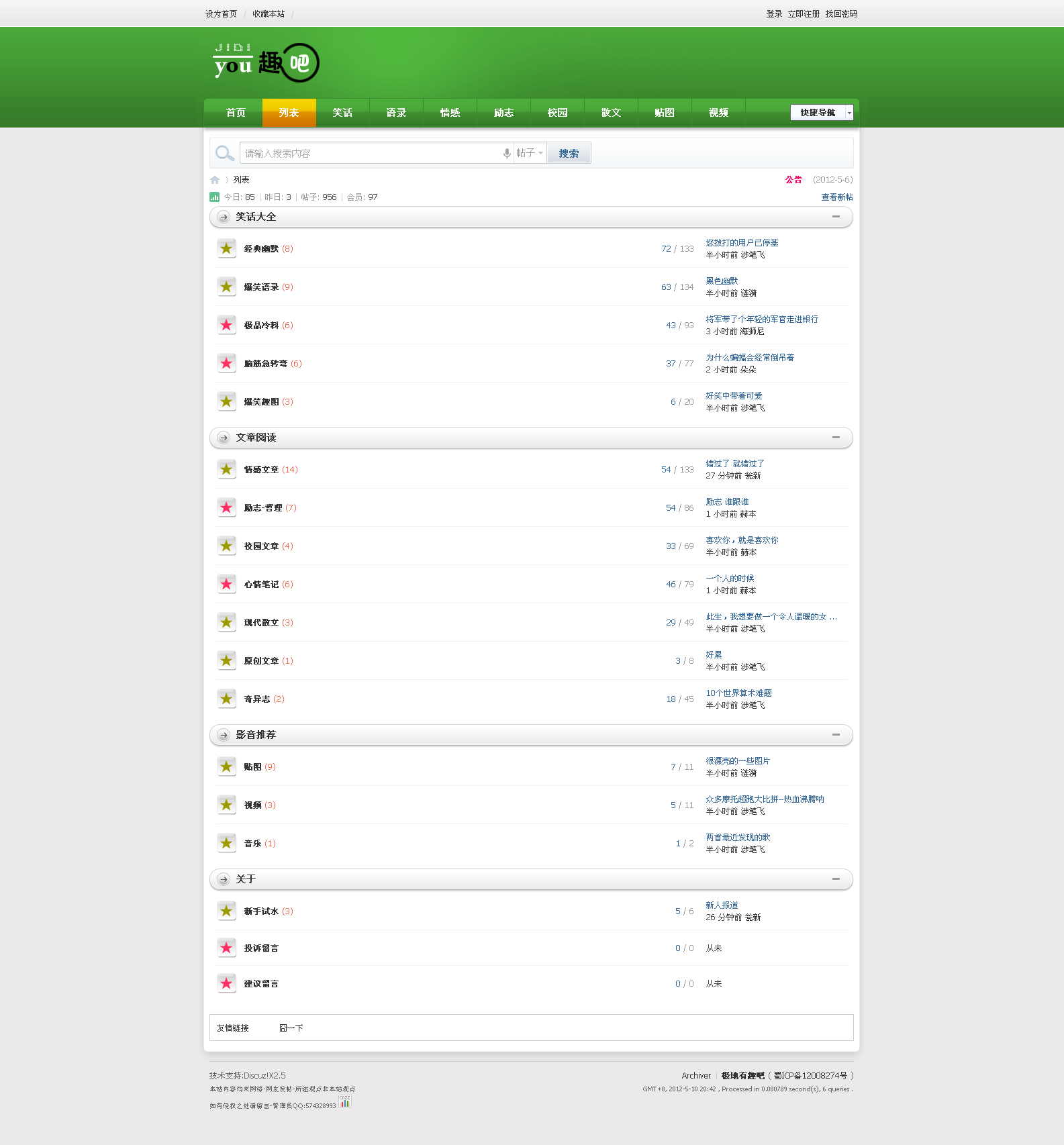The height and width of the screenshot is (1145, 1064).
Task: Click the arrow icon beside 影音推荐 heading
Action: 224,735
